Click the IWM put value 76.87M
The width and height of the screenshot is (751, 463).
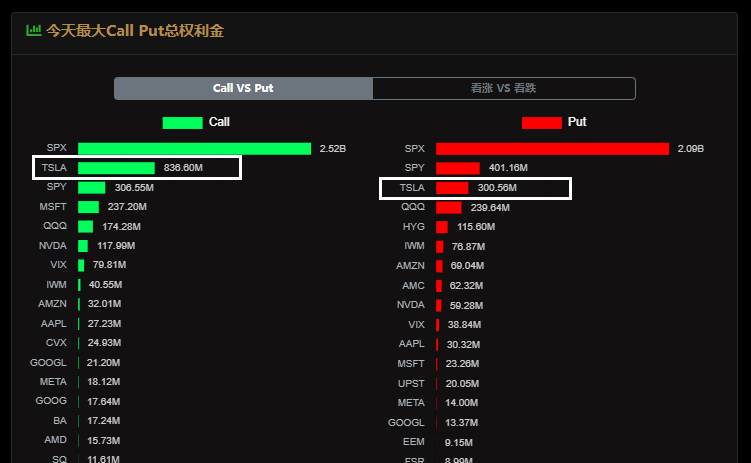tap(468, 247)
